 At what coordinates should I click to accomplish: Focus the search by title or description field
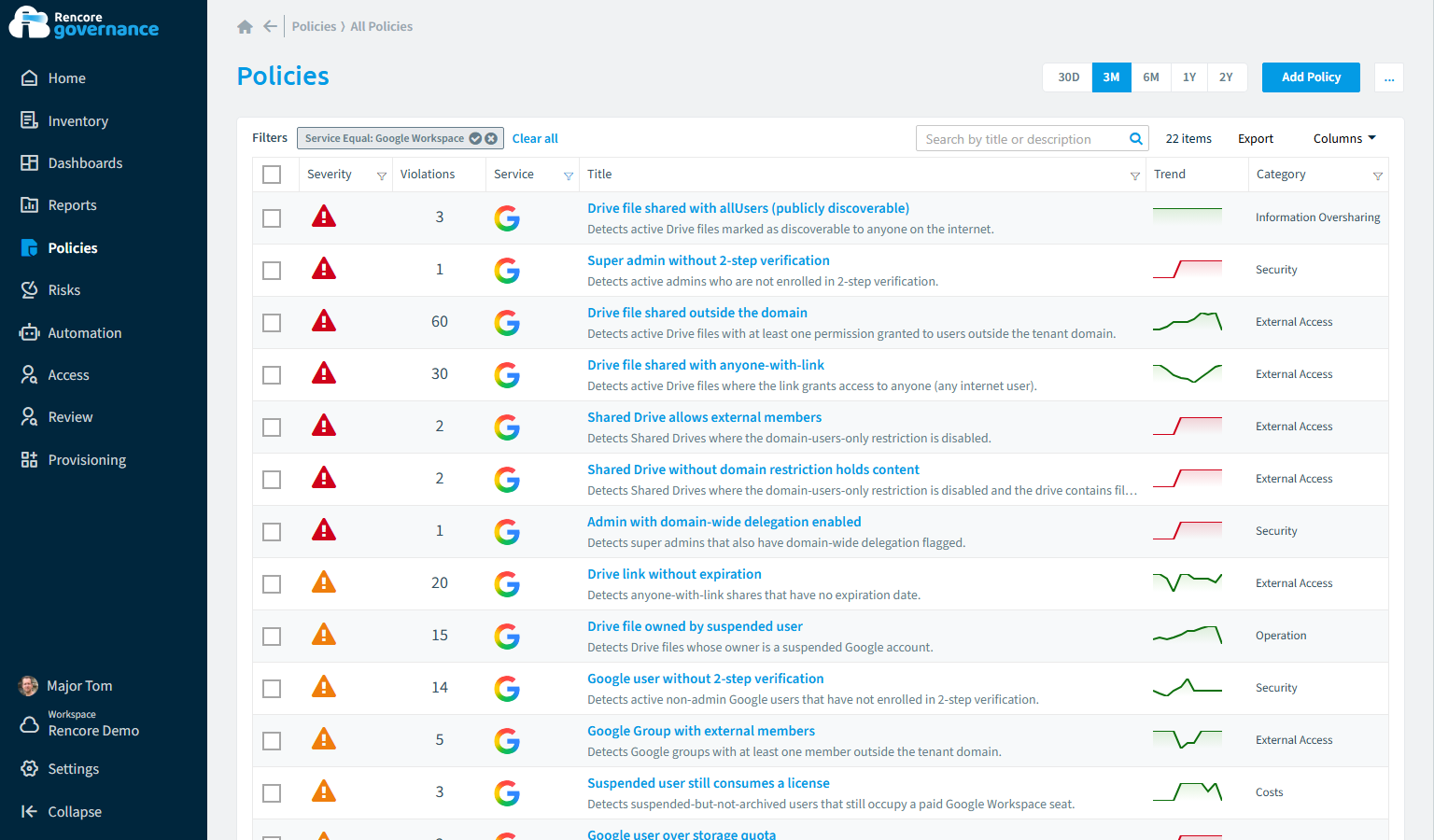point(1022,139)
